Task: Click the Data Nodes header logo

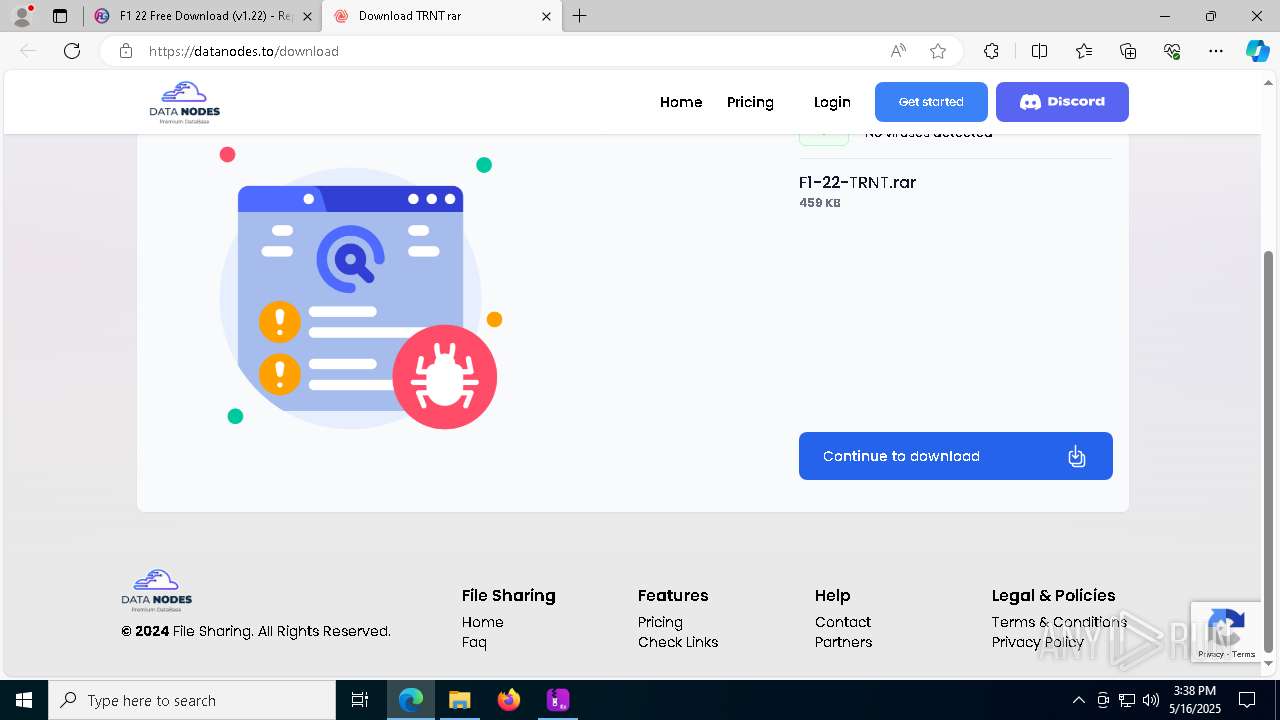Action: click(x=185, y=102)
